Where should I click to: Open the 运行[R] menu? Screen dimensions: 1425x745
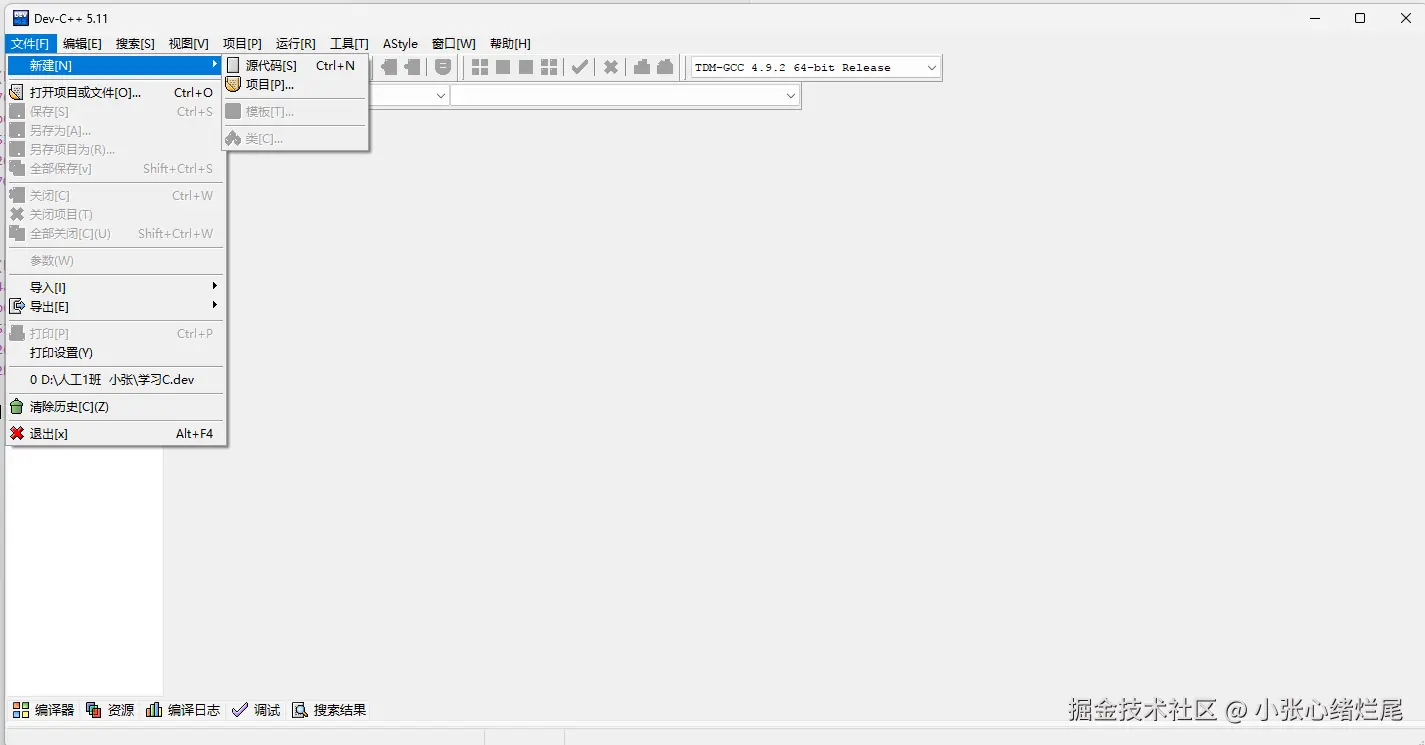point(295,44)
